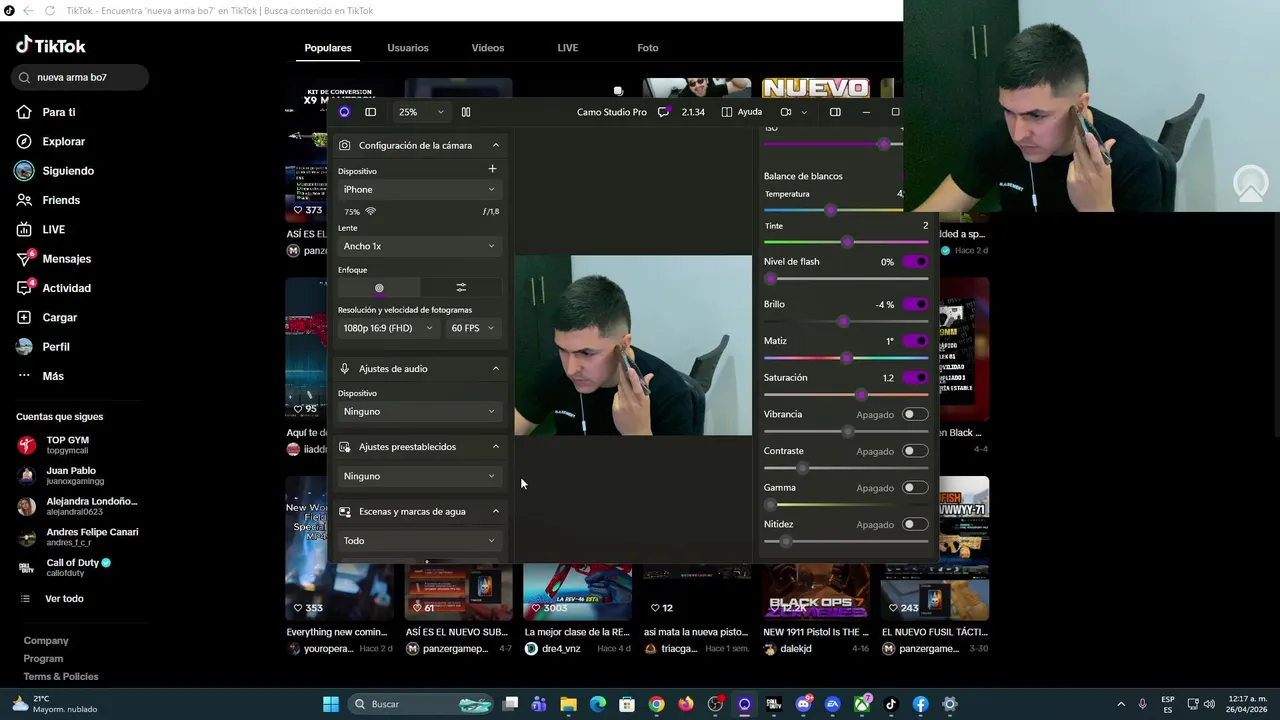
Task: Toggle the right sidebar panel in Camo
Action: (x=835, y=112)
